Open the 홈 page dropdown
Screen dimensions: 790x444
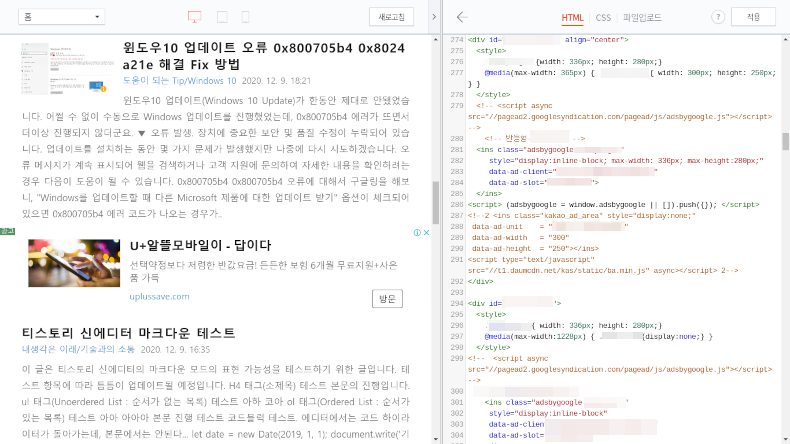[x=61, y=17]
